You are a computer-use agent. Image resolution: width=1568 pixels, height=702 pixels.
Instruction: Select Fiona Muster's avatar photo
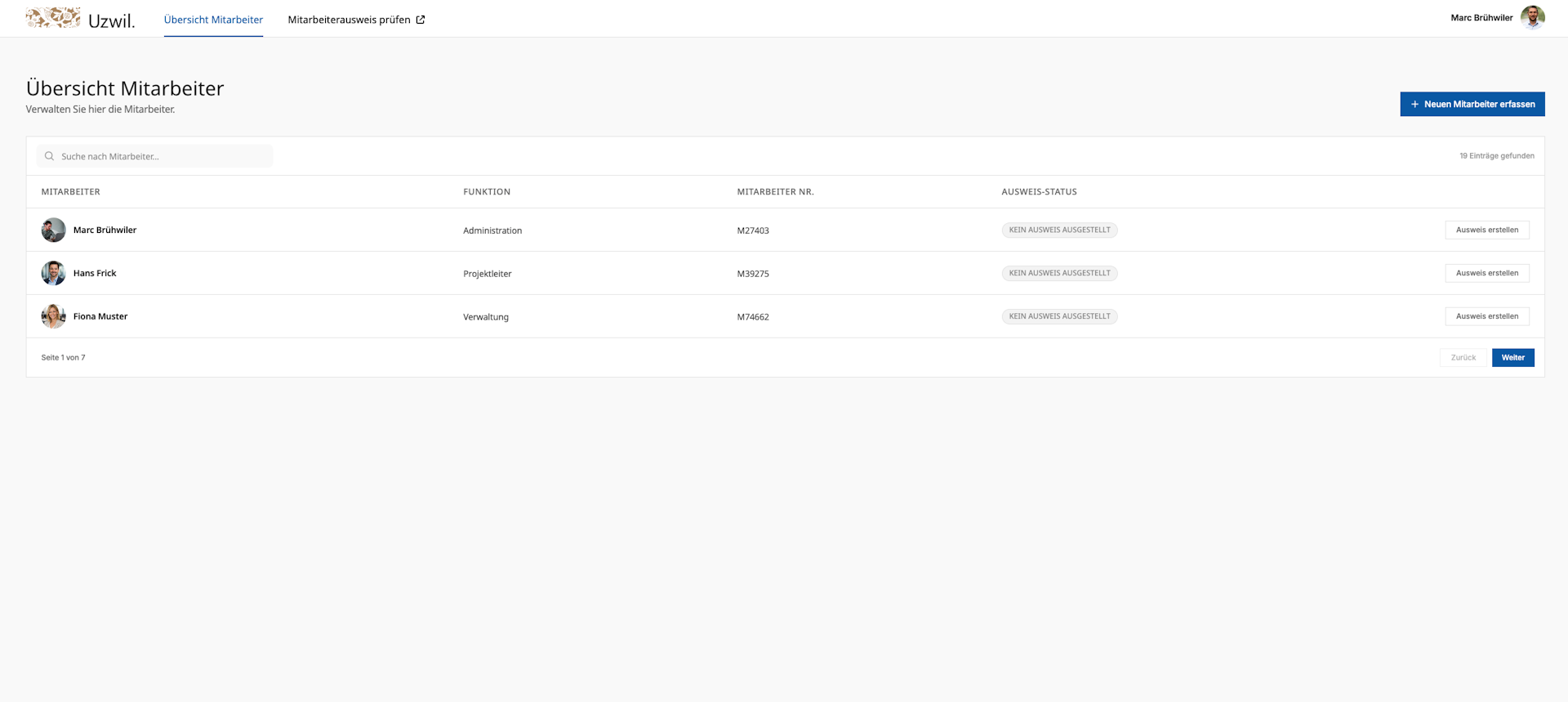point(53,316)
